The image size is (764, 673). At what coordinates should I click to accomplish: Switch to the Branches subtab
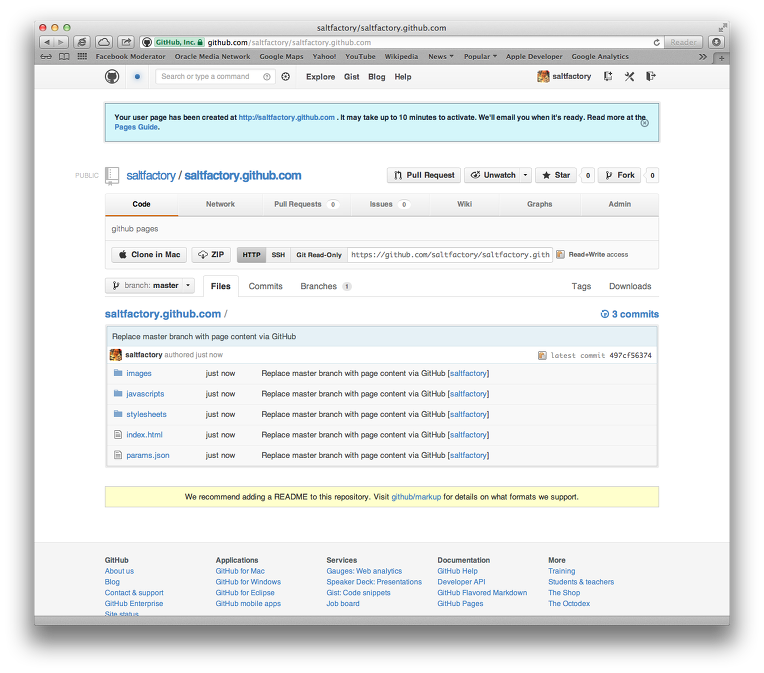click(325, 286)
